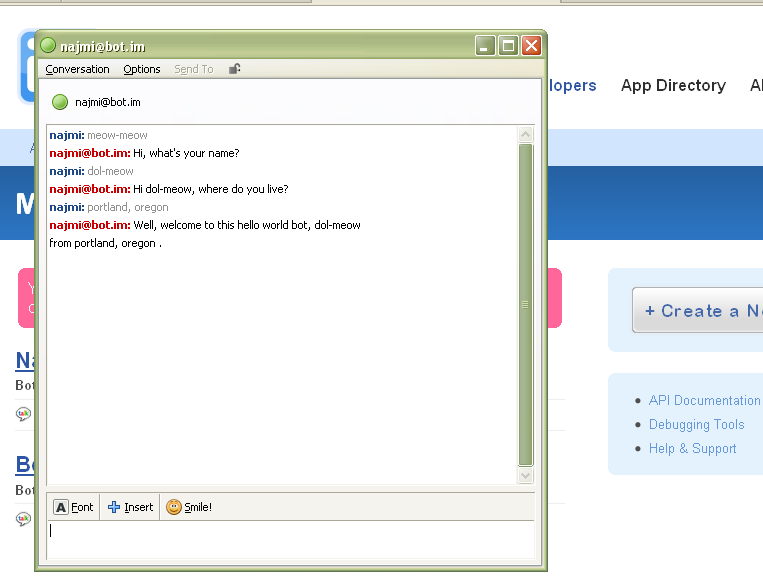Click the upper Google Talk icon on web page
The image size is (763, 582).
(23, 414)
